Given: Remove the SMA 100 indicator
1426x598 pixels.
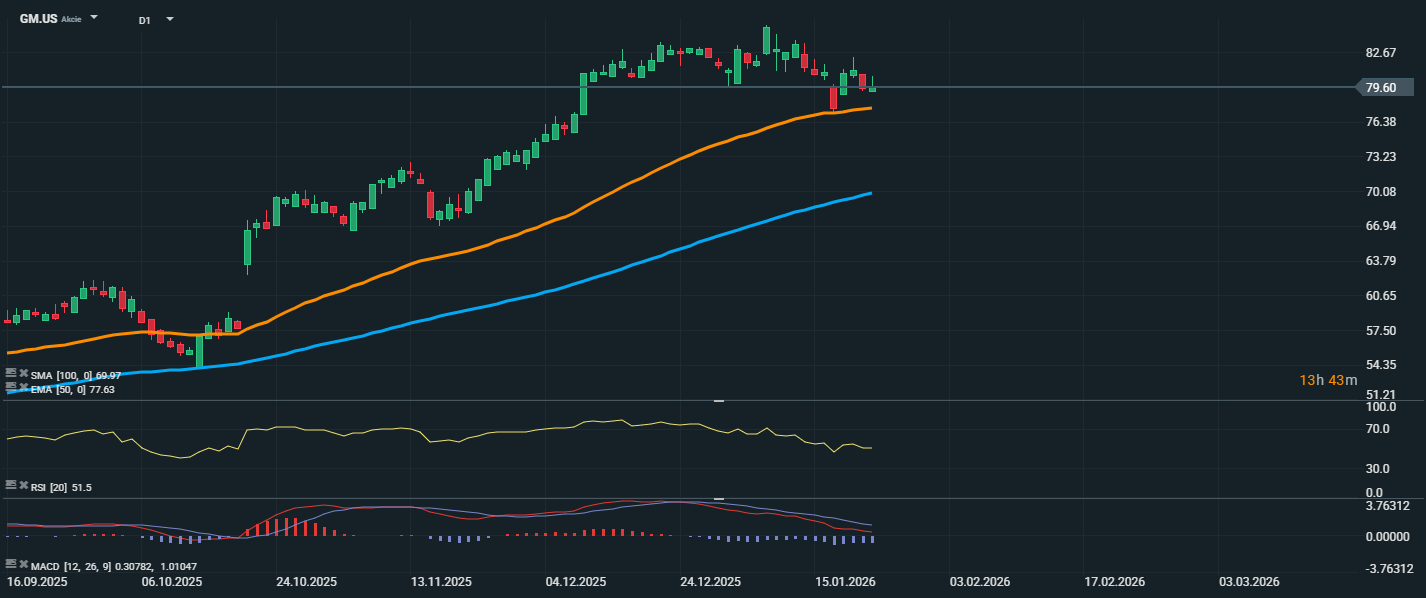Looking at the screenshot, I should pos(23,373).
